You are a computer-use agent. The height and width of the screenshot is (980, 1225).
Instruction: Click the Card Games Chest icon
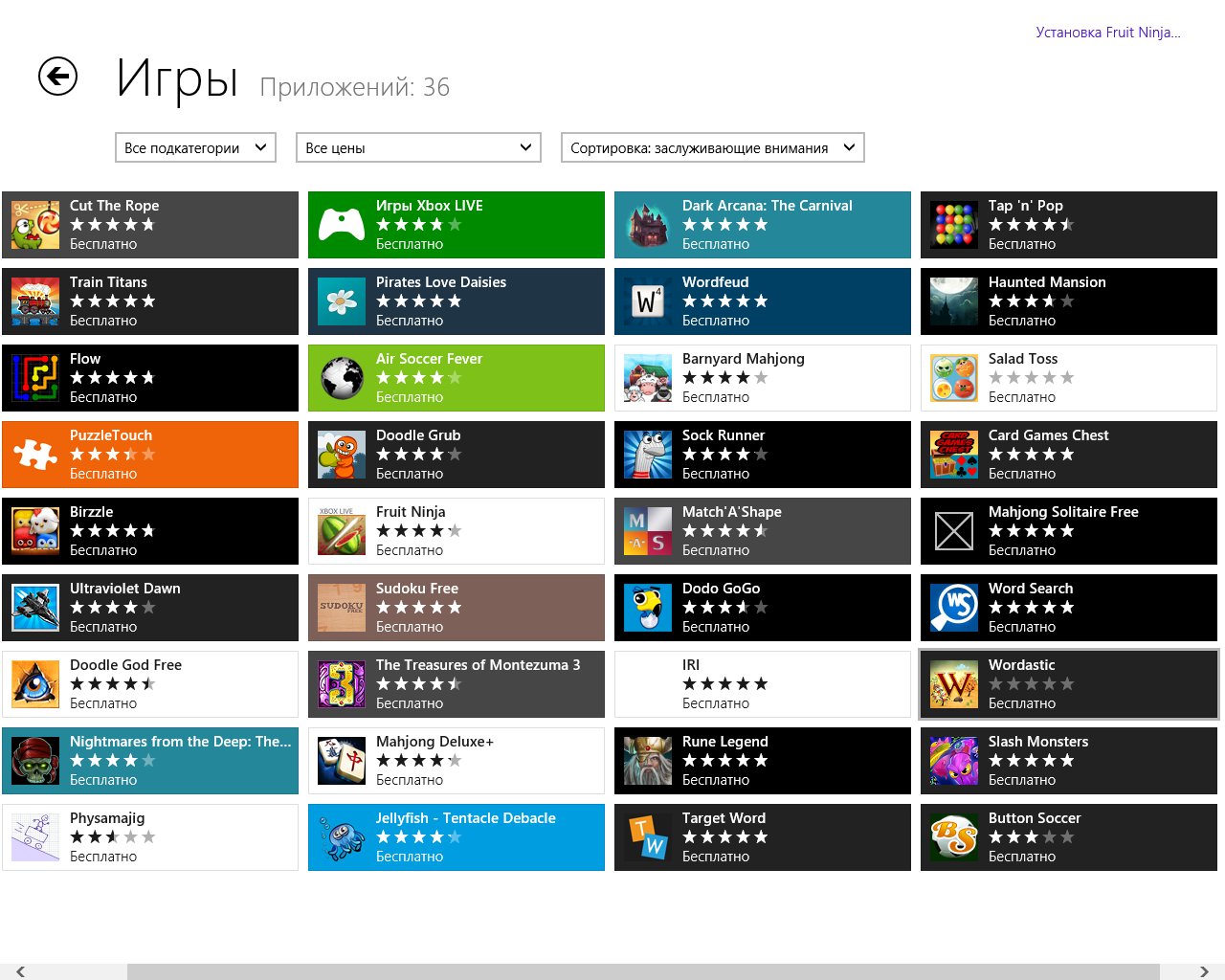(954, 455)
